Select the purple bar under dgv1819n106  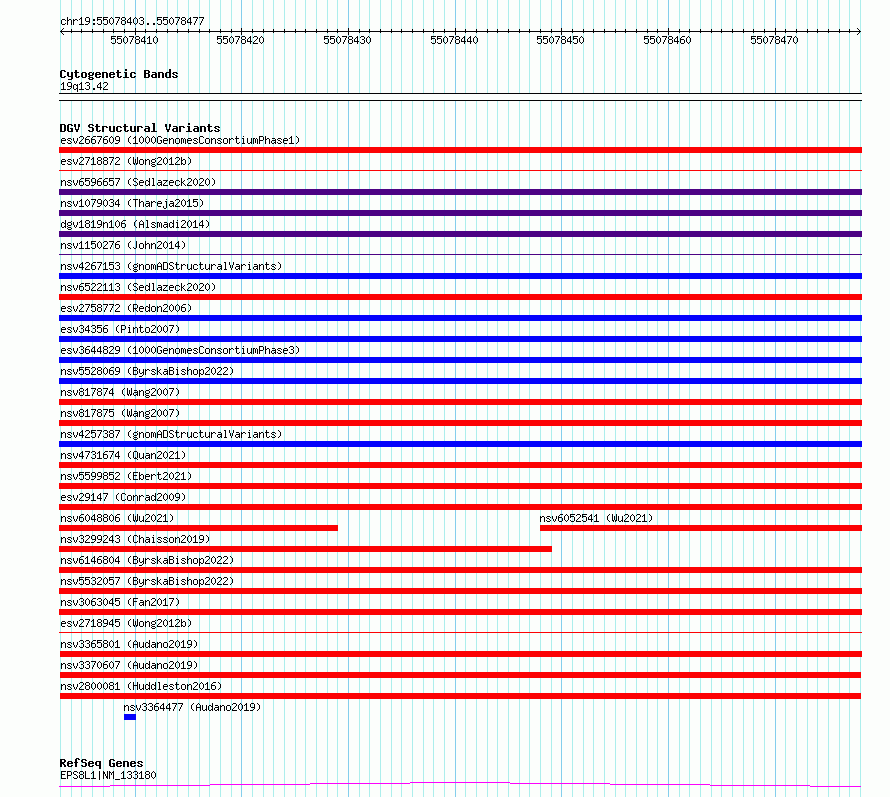coord(460,234)
